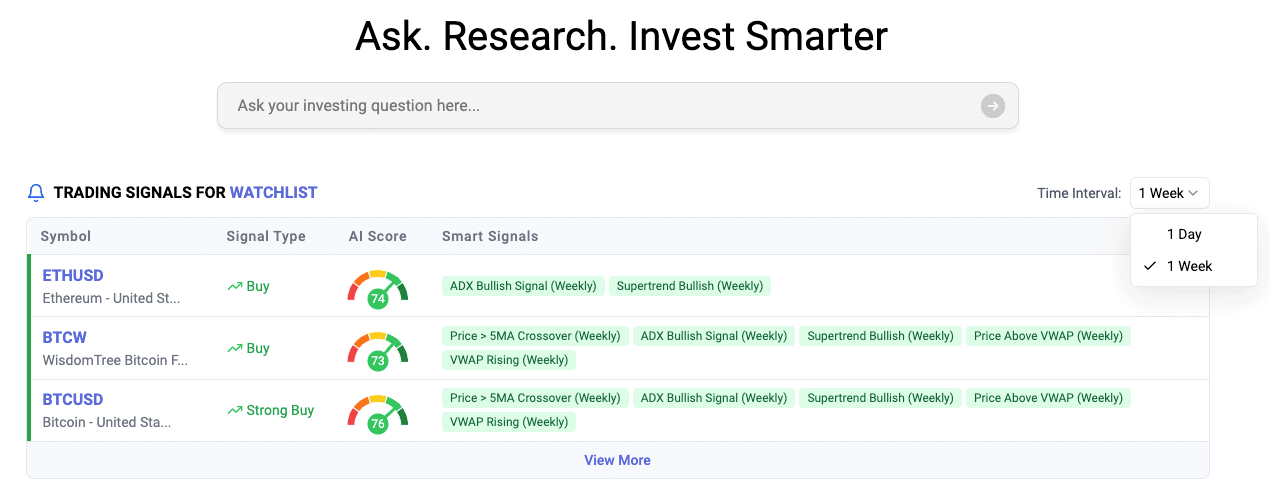Click the Strong Buy trend arrow for BTCUSD
This screenshot has height=499, width=1270.
(x=235, y=411)
